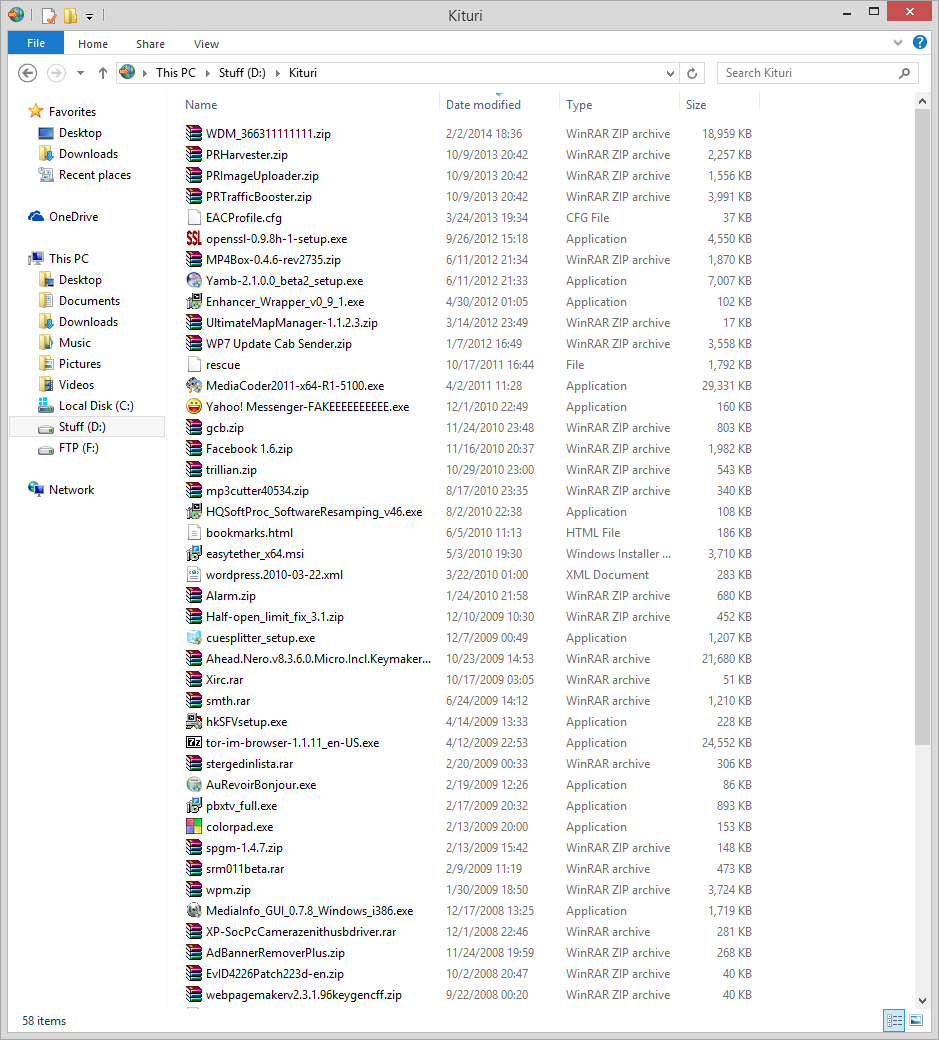Sort files by the Type column
The image size is (939, 1040).
tap(579, 105)
